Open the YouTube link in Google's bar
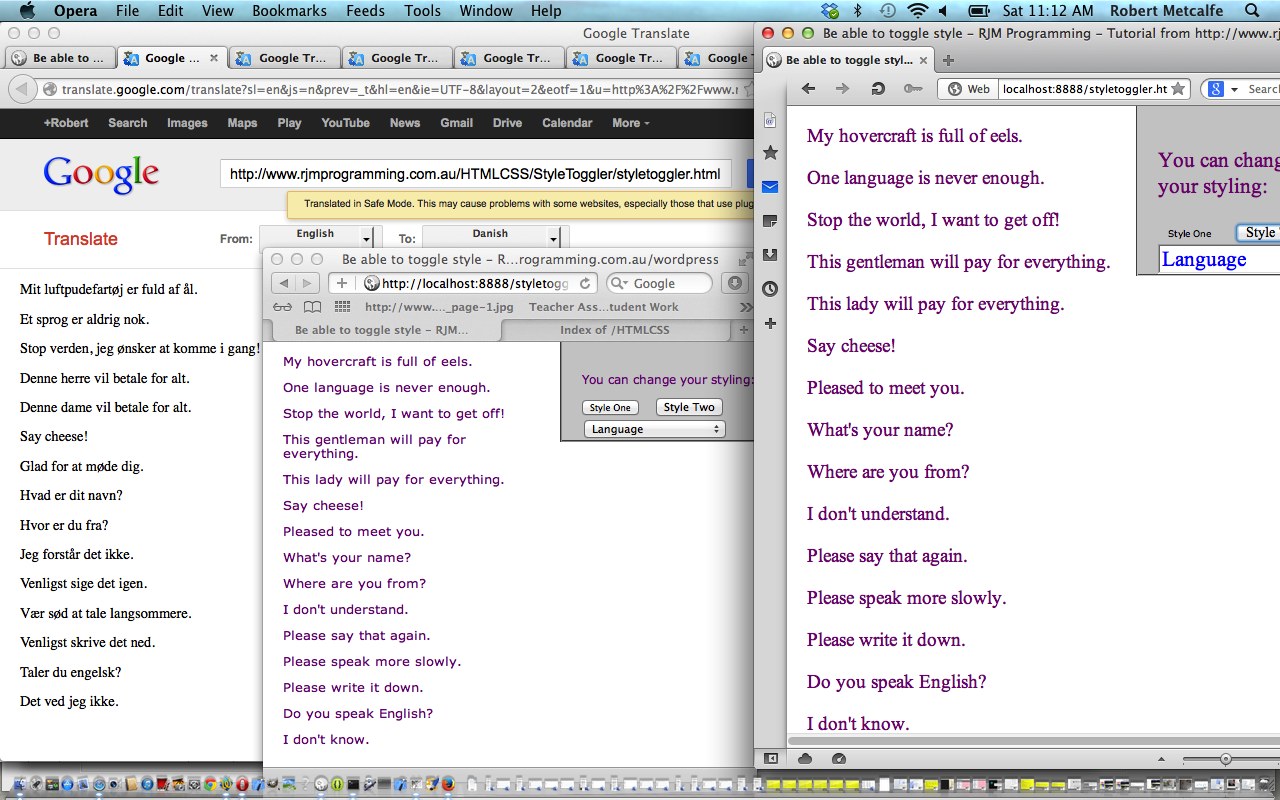This screenshot has height=800, width=1280. pyautogui.click(x=345, y=123)
